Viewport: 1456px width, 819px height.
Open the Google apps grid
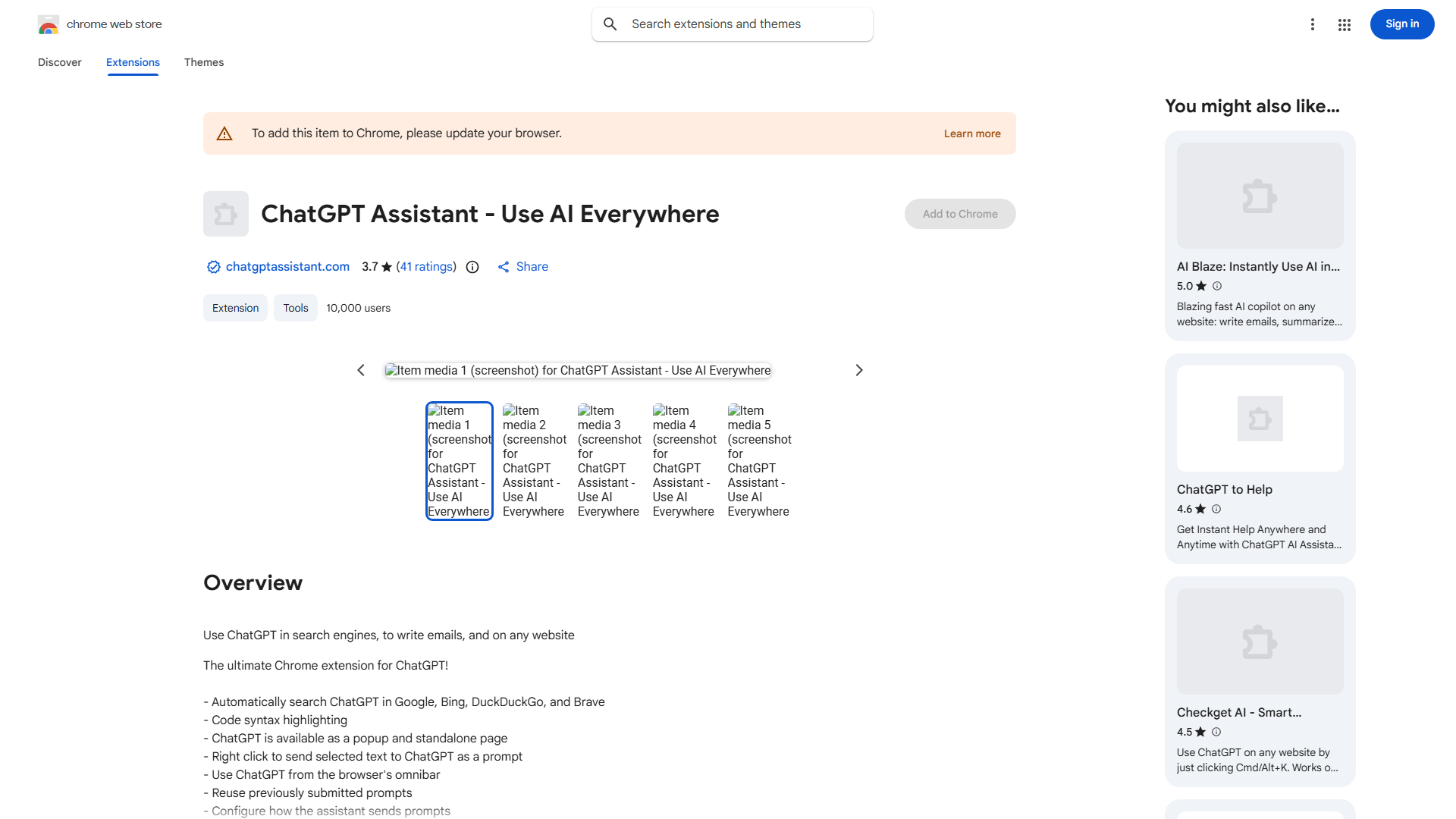point(1345,24)
